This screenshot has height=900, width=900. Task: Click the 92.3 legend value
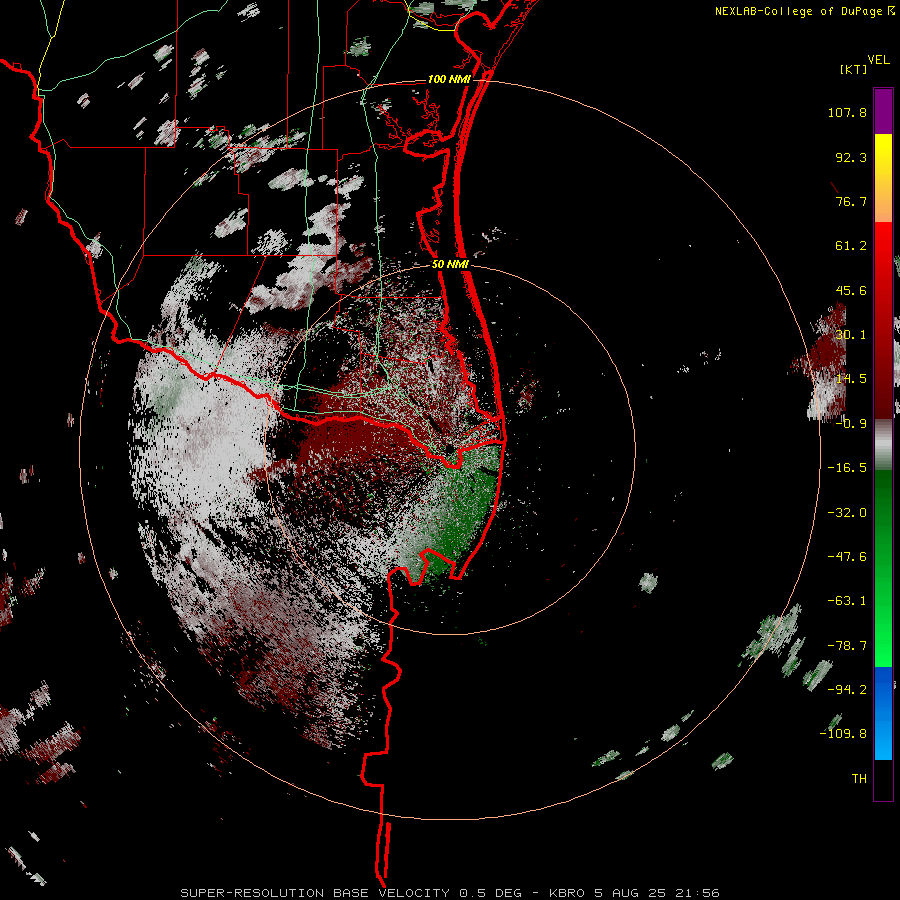[x=851, y=157]
